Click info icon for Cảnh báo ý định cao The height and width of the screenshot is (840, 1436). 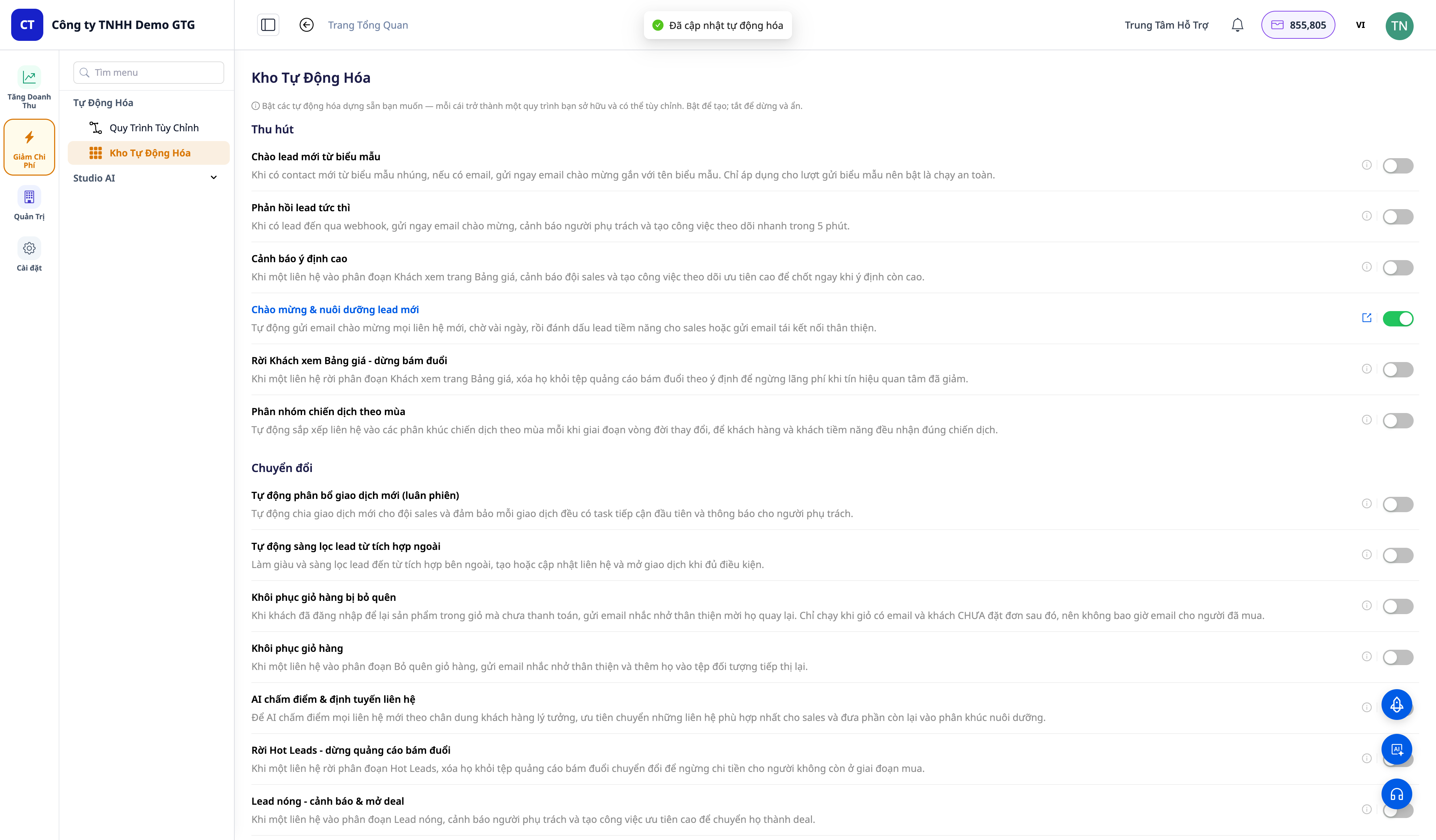point(1367,267)
